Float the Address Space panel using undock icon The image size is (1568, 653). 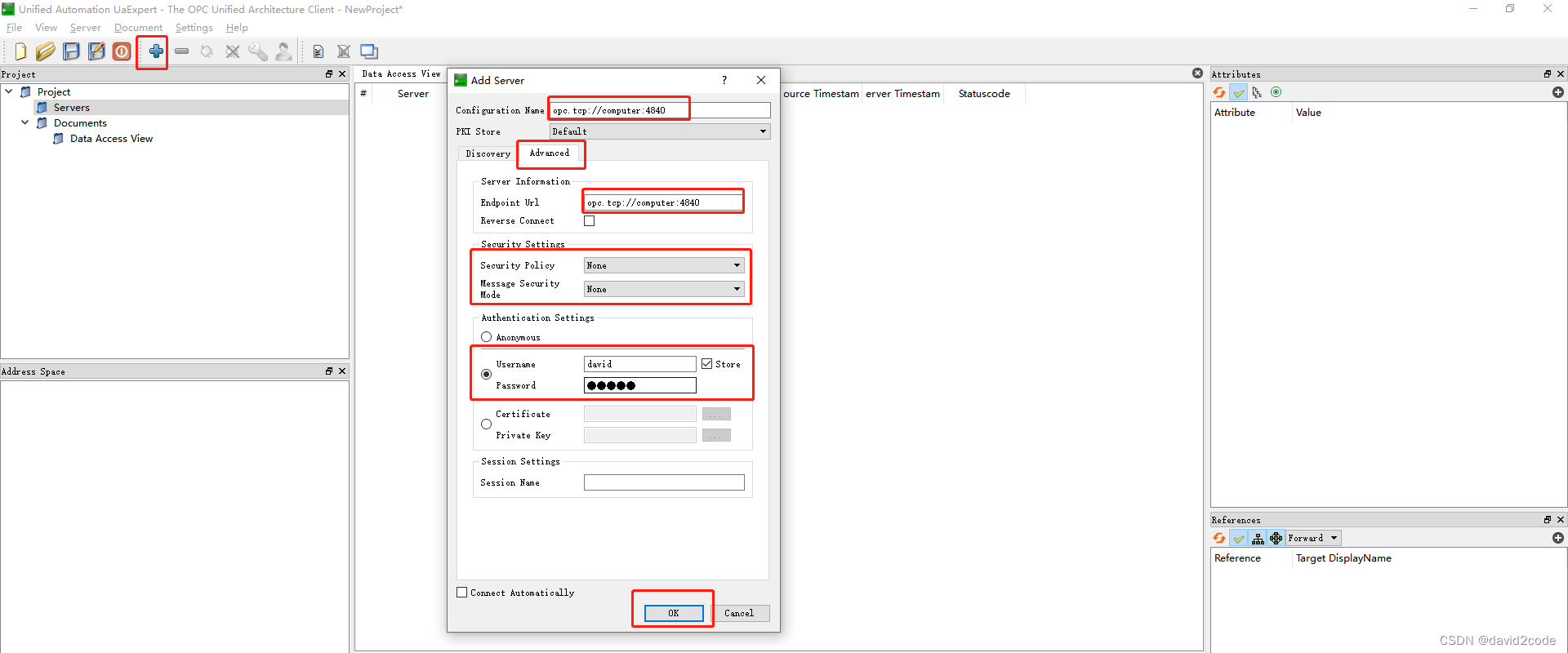[329, 371]
